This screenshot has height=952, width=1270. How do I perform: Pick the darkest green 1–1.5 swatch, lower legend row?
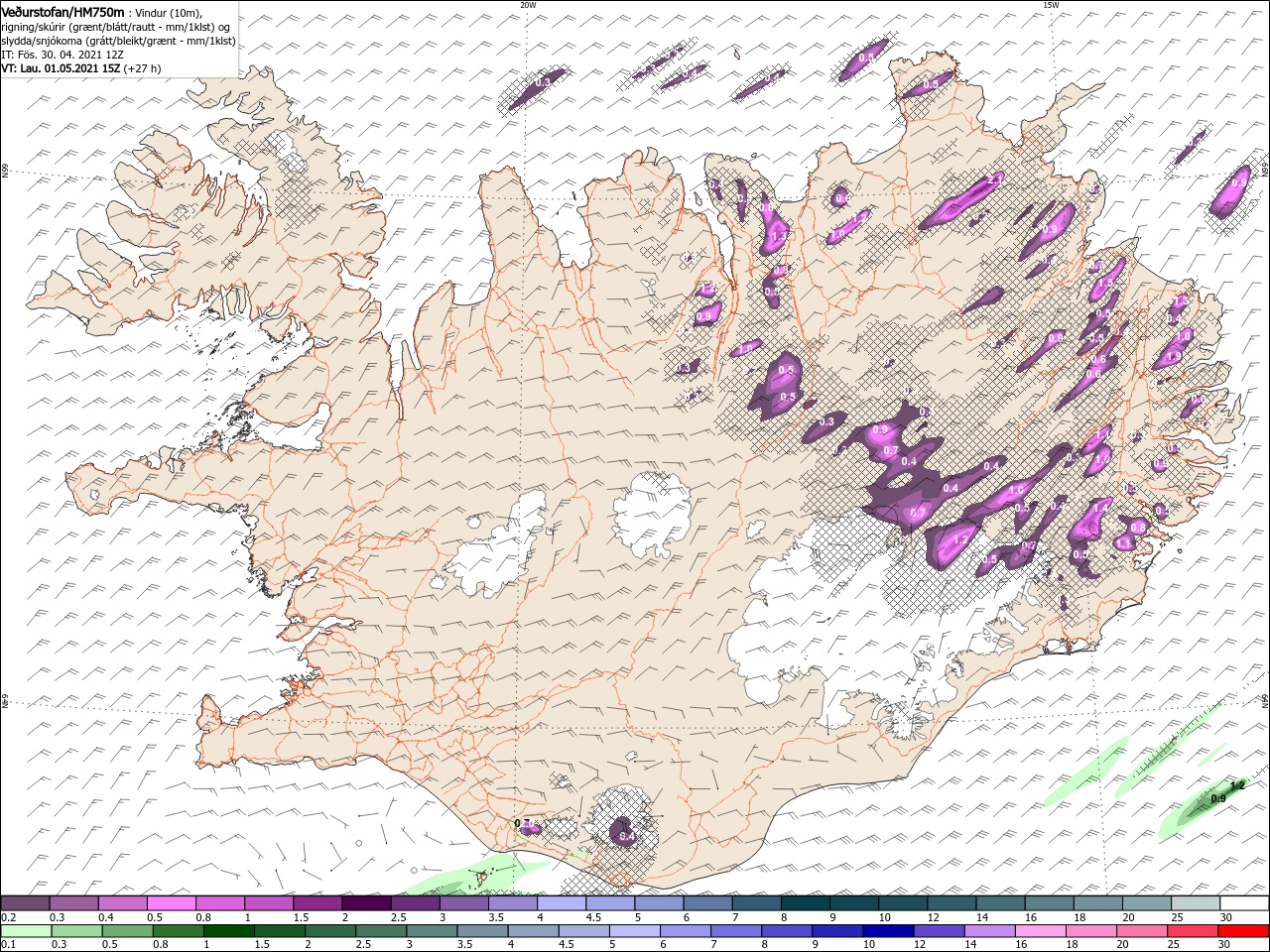point(229,931)
